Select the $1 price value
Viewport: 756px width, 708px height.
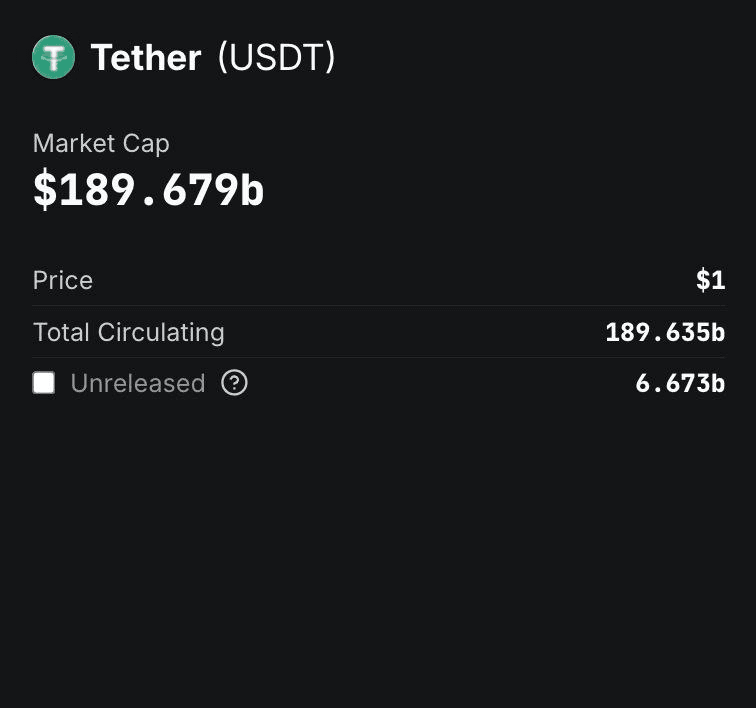tap(710, 280)
